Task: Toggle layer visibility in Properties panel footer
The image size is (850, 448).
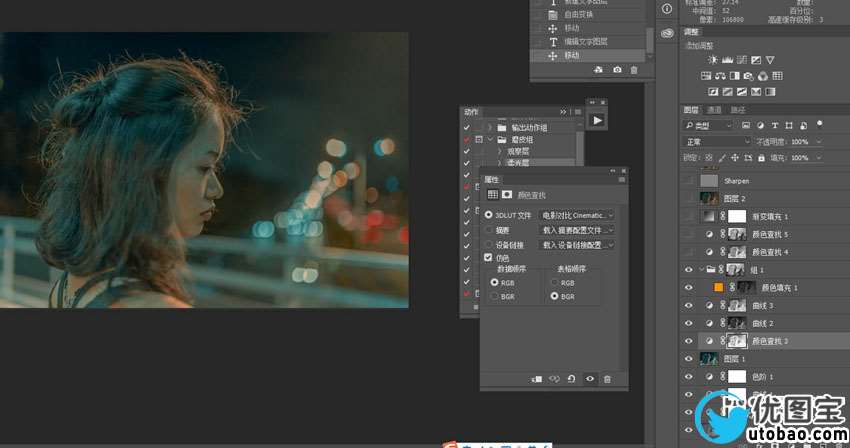Action: click(589, 379)
